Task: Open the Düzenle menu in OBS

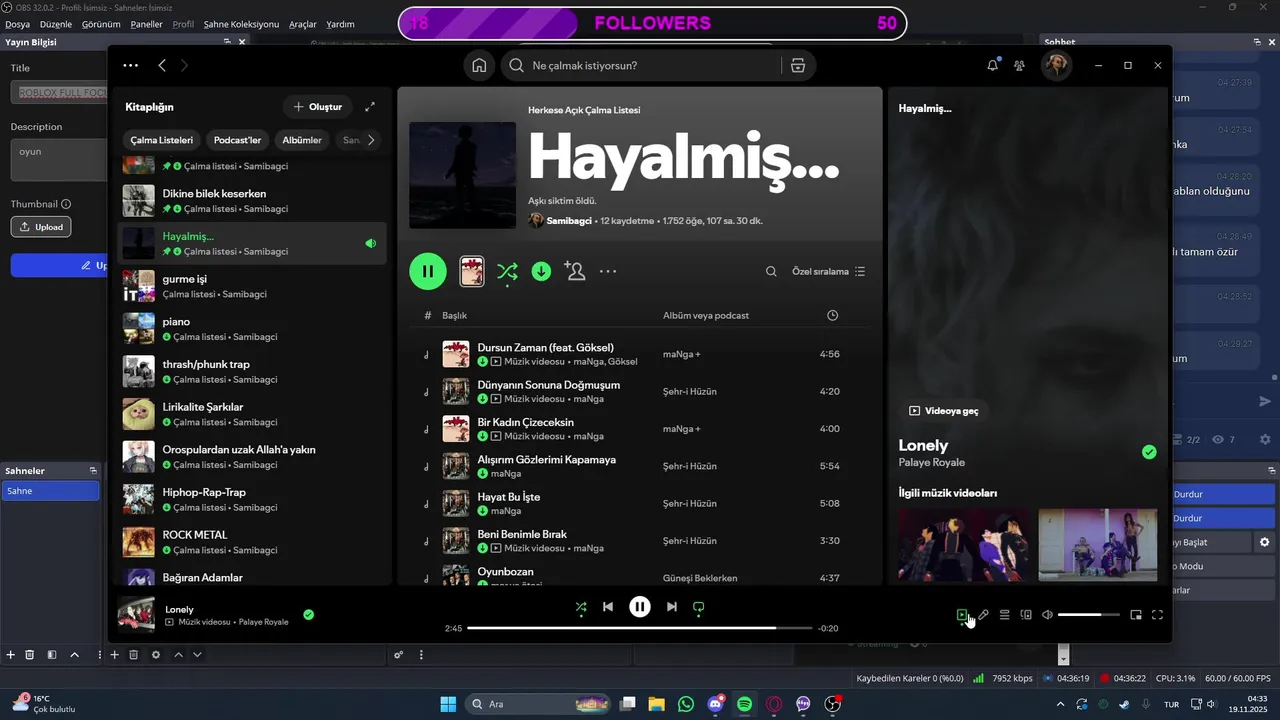Action: click(x=56, y=24)
